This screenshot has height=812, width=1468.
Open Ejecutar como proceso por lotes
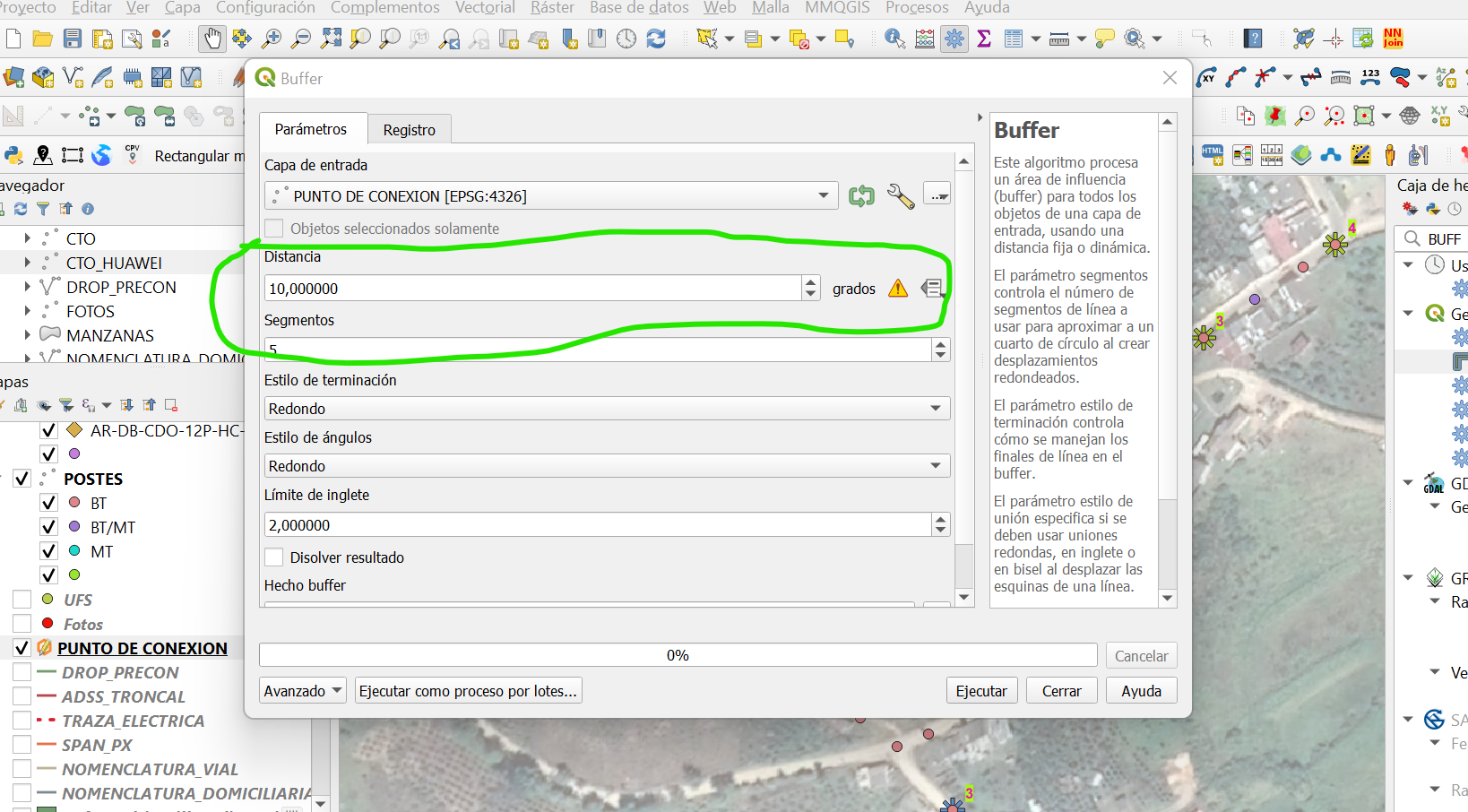pos(468,690)
